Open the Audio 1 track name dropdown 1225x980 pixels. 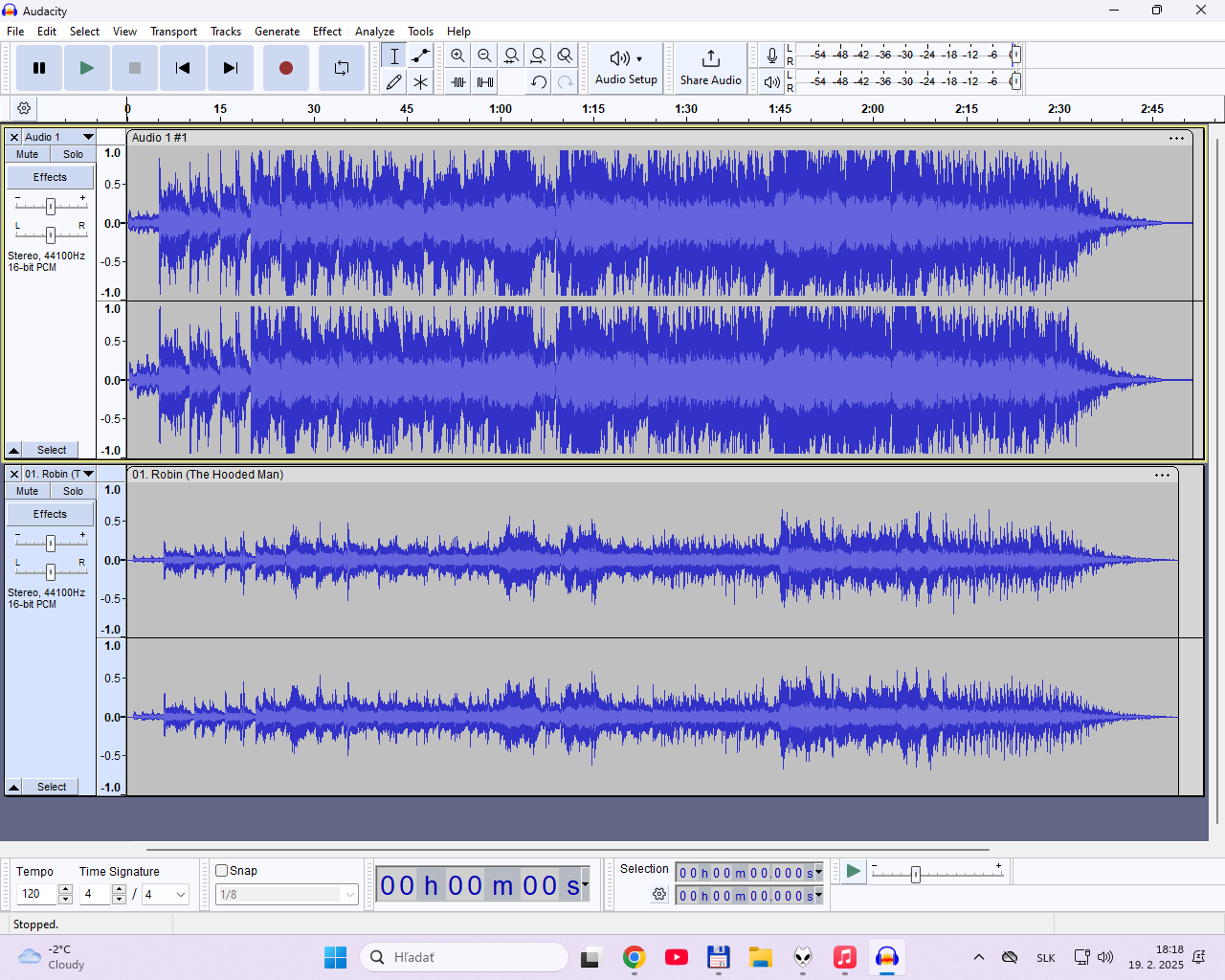coord(58,137)
